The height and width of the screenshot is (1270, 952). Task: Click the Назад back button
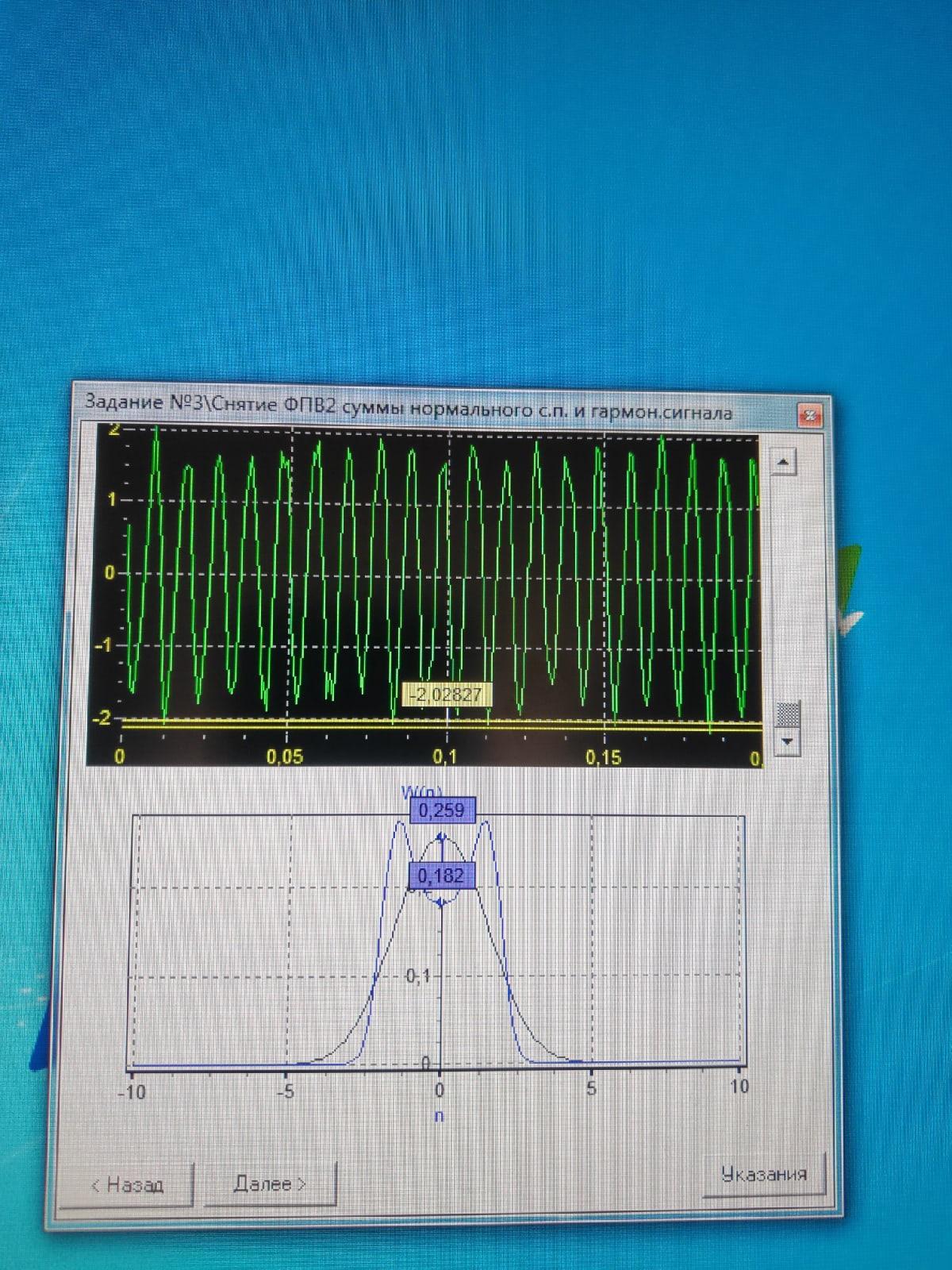(126, 1185)
